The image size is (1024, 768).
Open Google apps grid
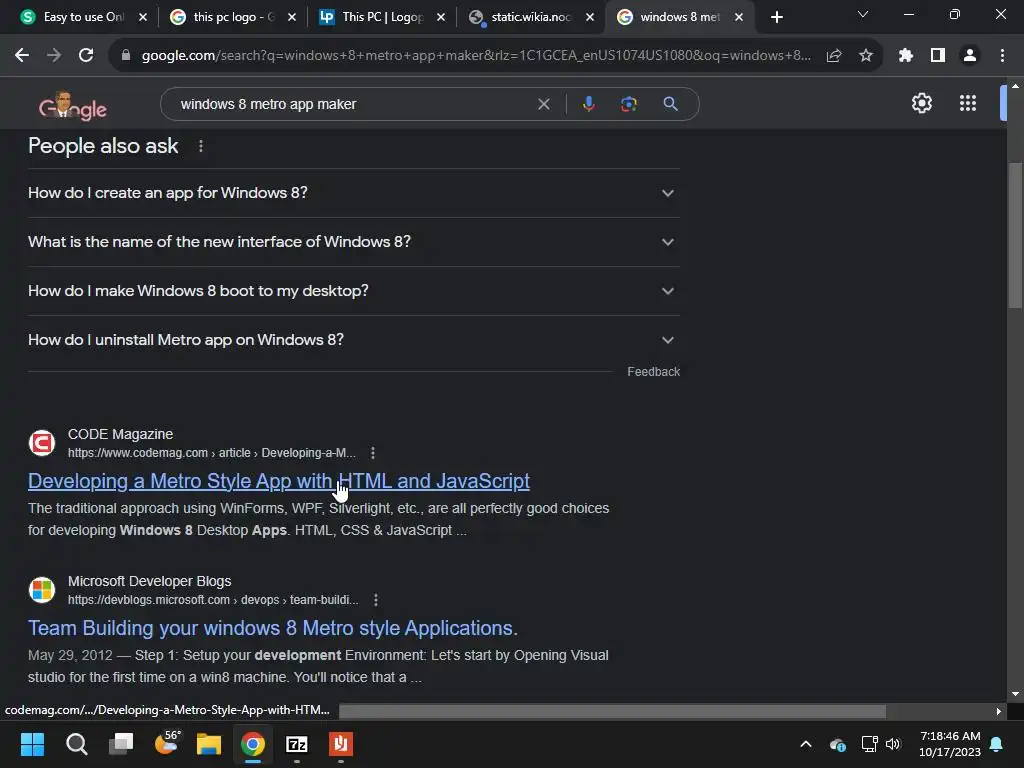968,103
